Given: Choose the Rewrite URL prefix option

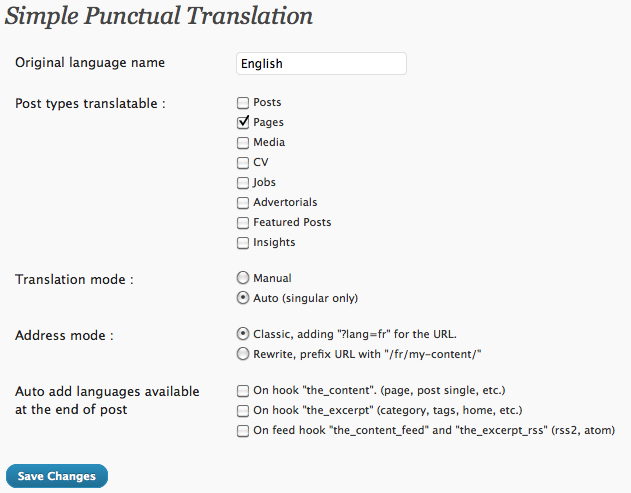Looking at the screenshot, I should coord(243,354).
